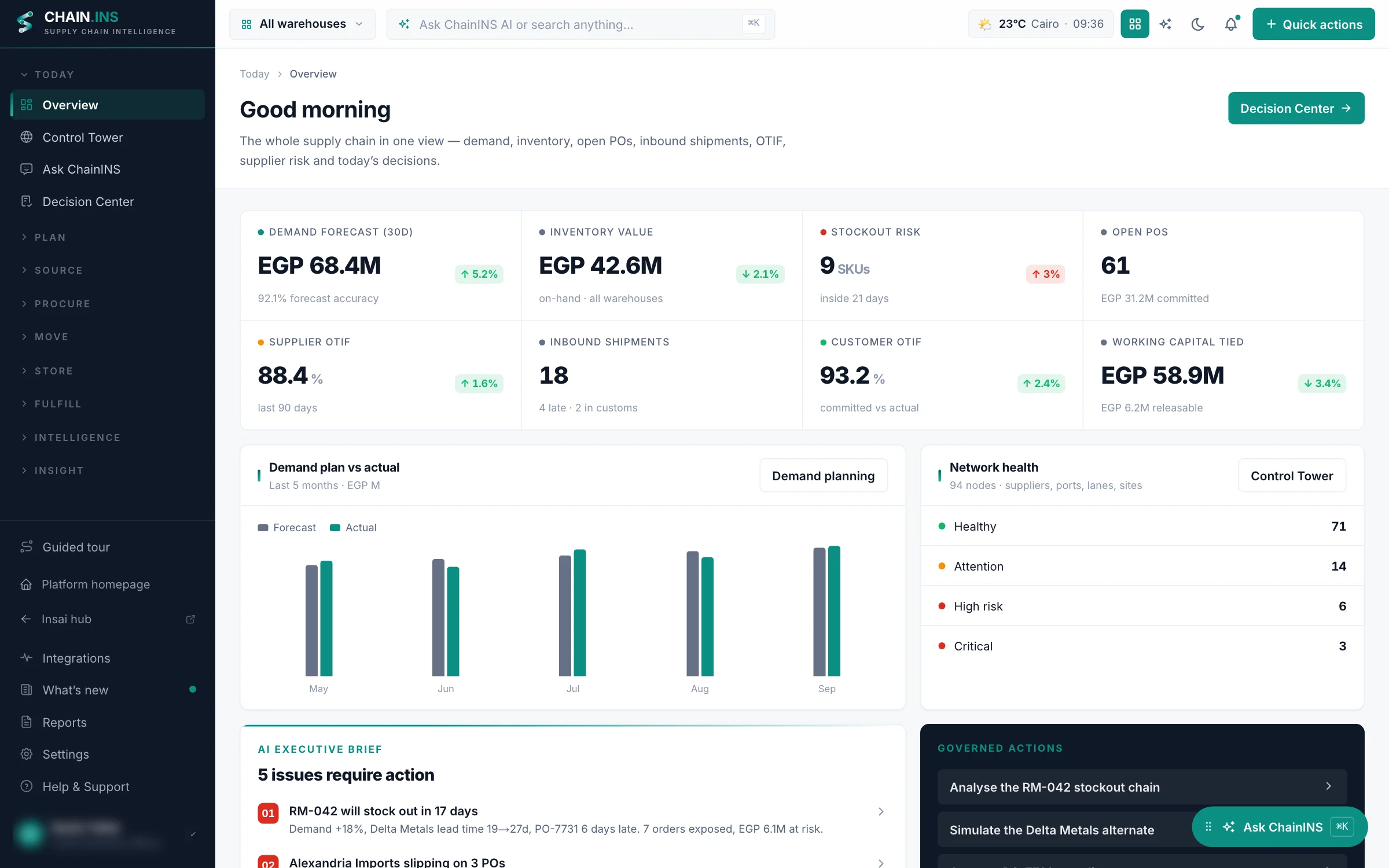Click the Control Tower button in Network health
The width and height of the screenshot is (1389, 868).
[1292, 476]
